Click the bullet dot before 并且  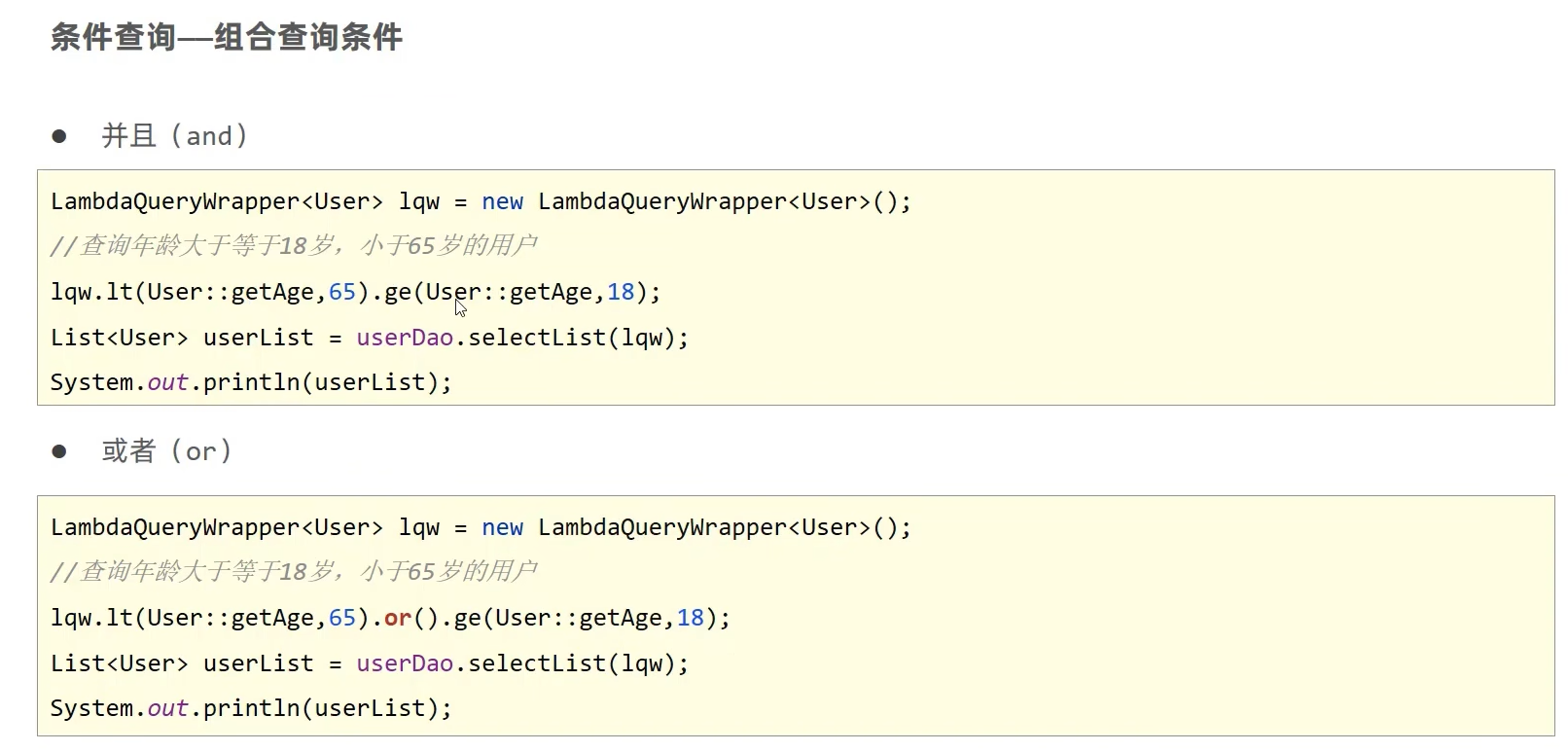pyautogui.click(x=59, y=136)
